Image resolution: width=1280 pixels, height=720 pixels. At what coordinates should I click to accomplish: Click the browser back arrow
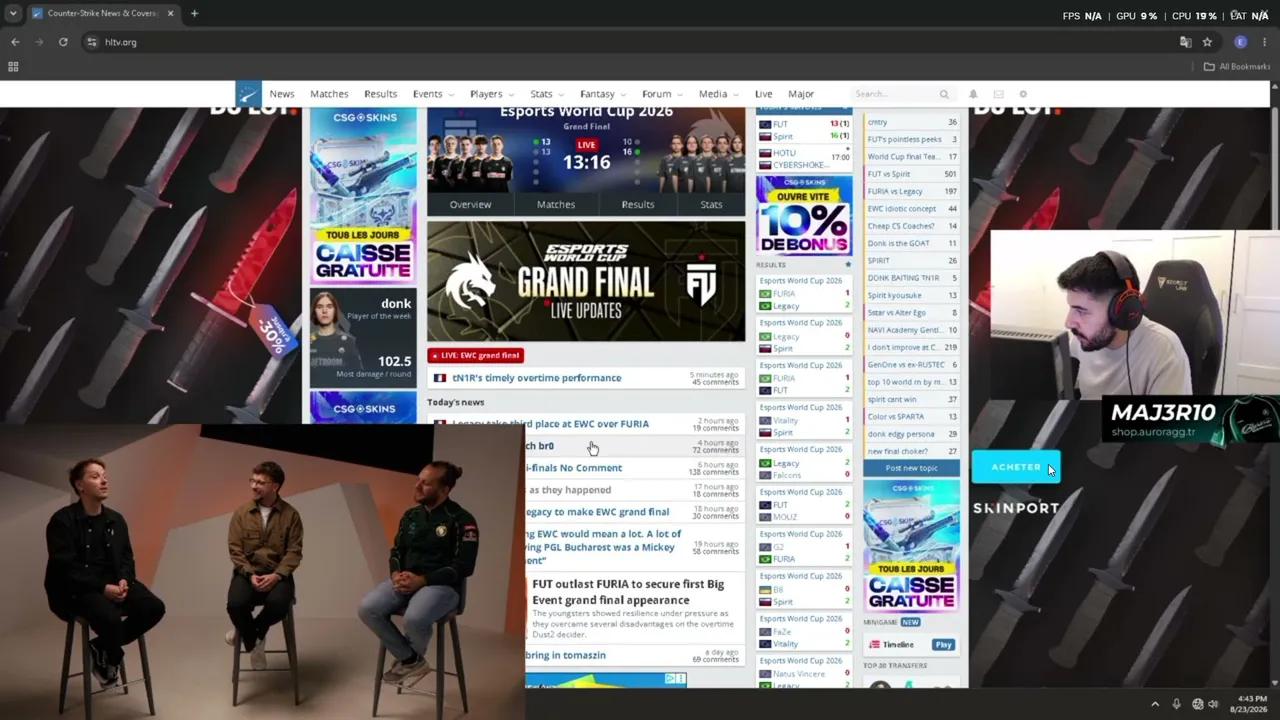click(15, 42)
